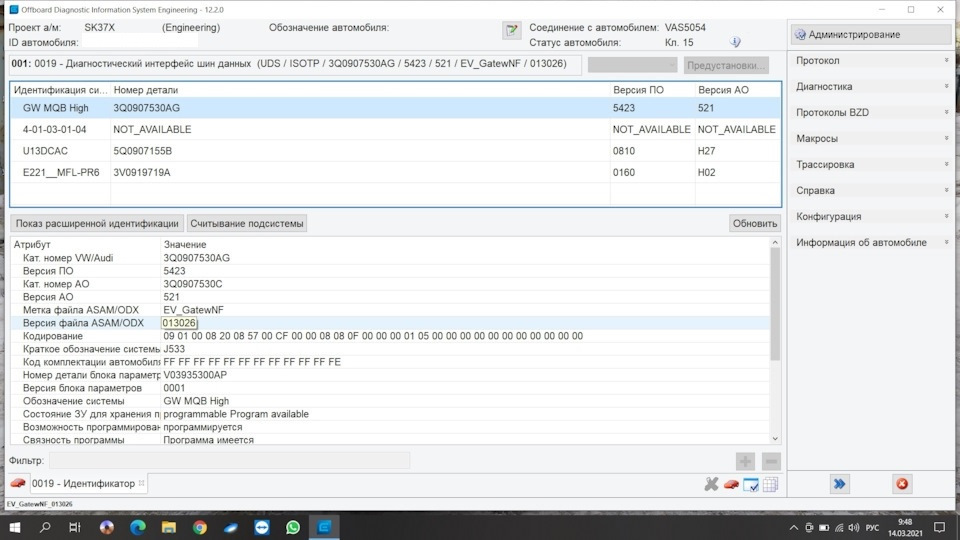Click the red car icon in the bottom toolbar
960x540 pixels.
[731, 484]
